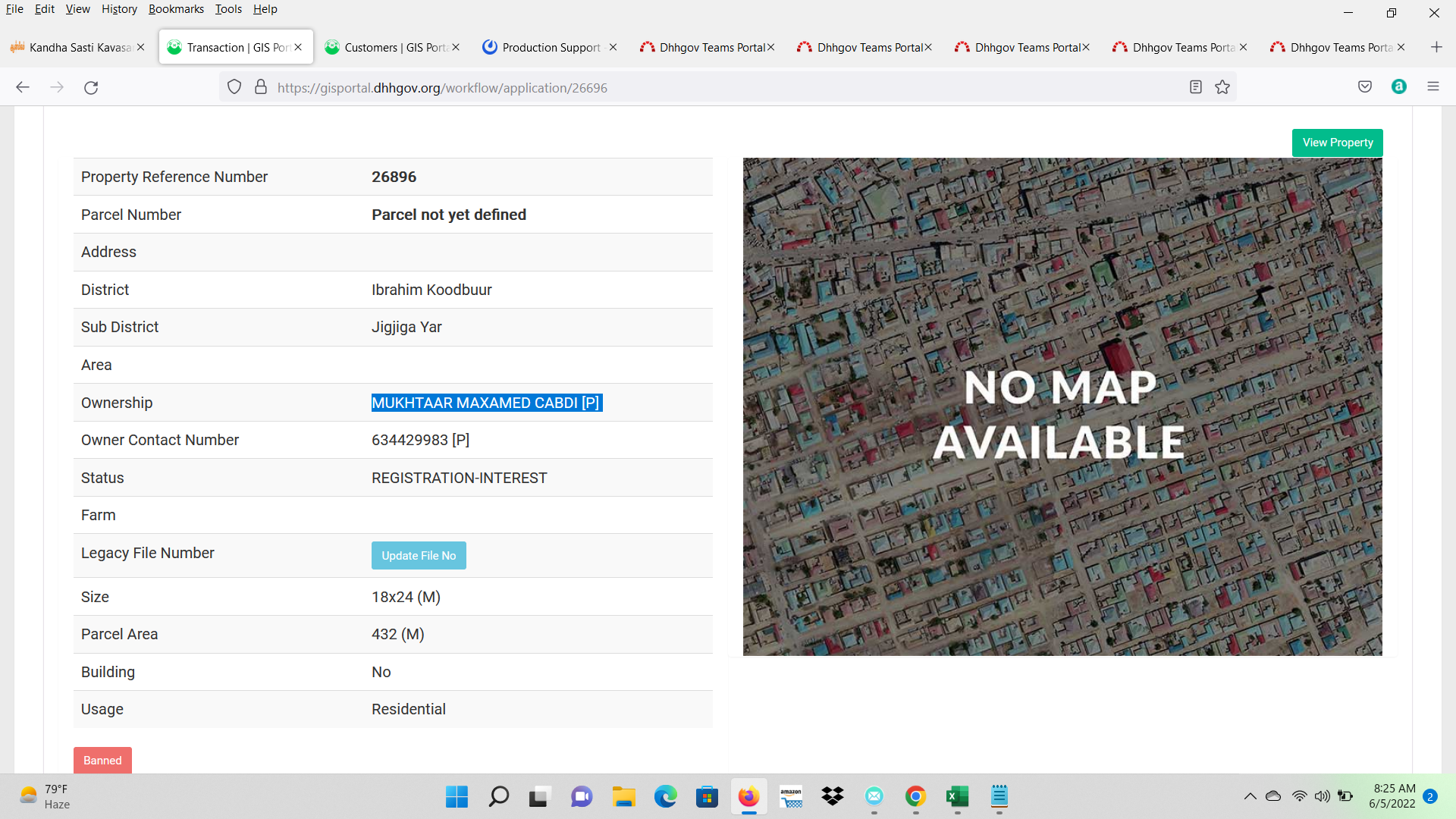Open the Firefox application hamburger menu
Viewport: 1456px width, 819px height.
tap(1433, 86)
